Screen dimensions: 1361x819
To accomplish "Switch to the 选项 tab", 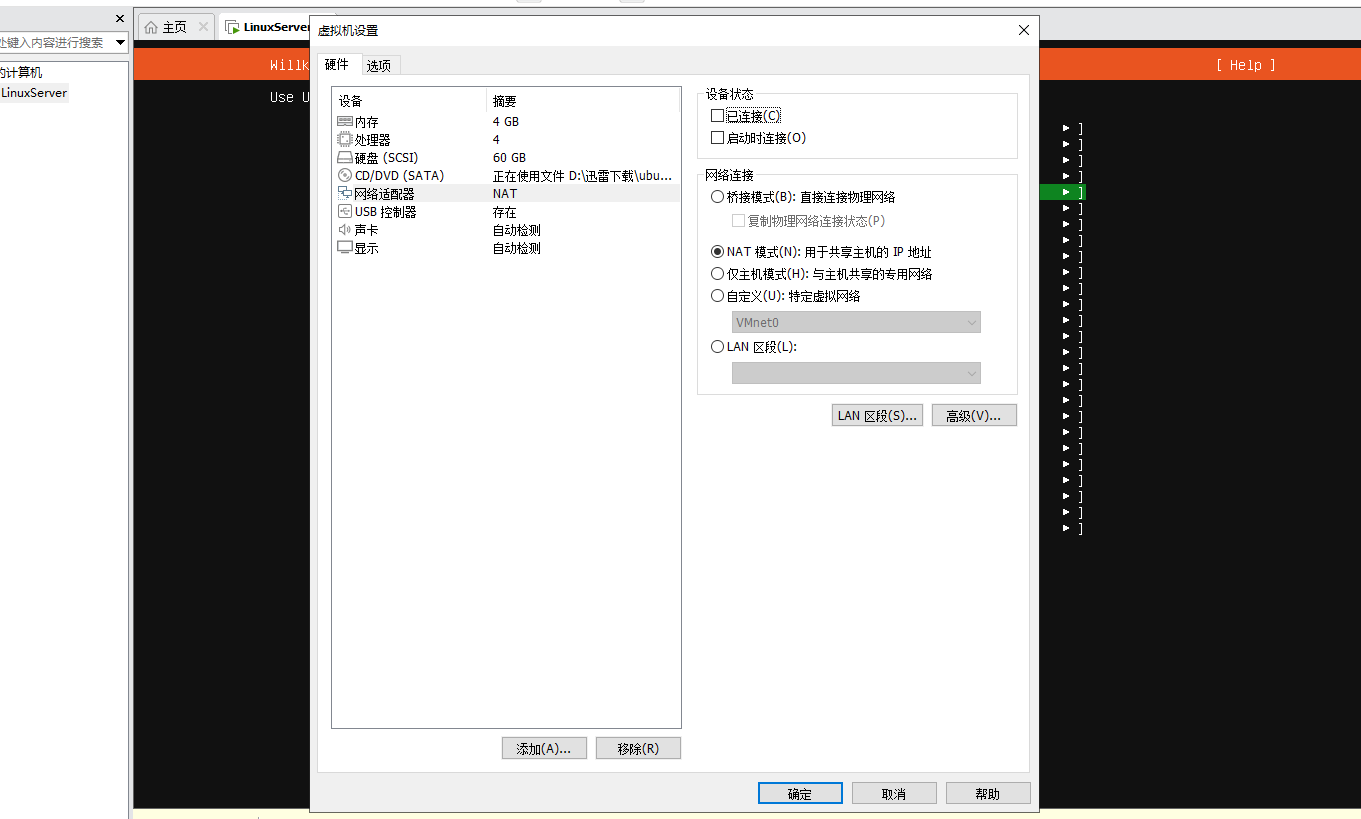I will (x=379, y=66).
